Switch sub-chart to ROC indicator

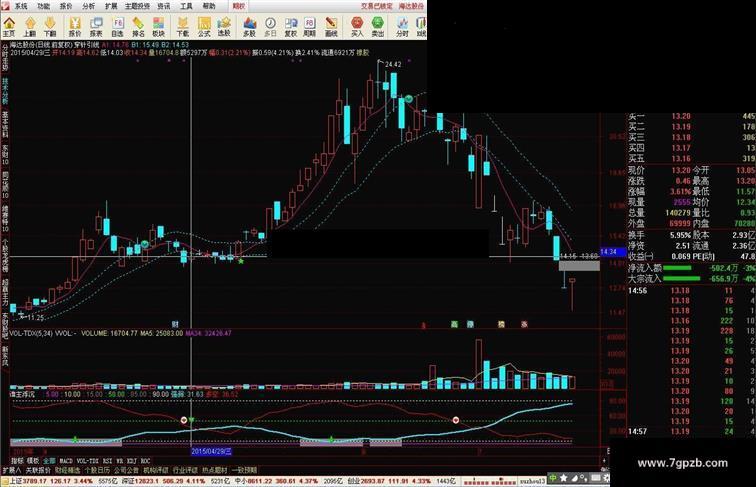pos(145,461)
